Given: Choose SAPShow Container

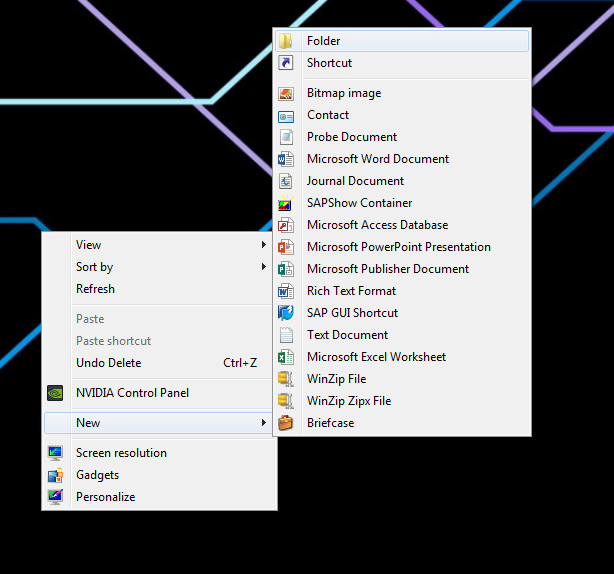Looking at the screenshot, I should (402, 203).
